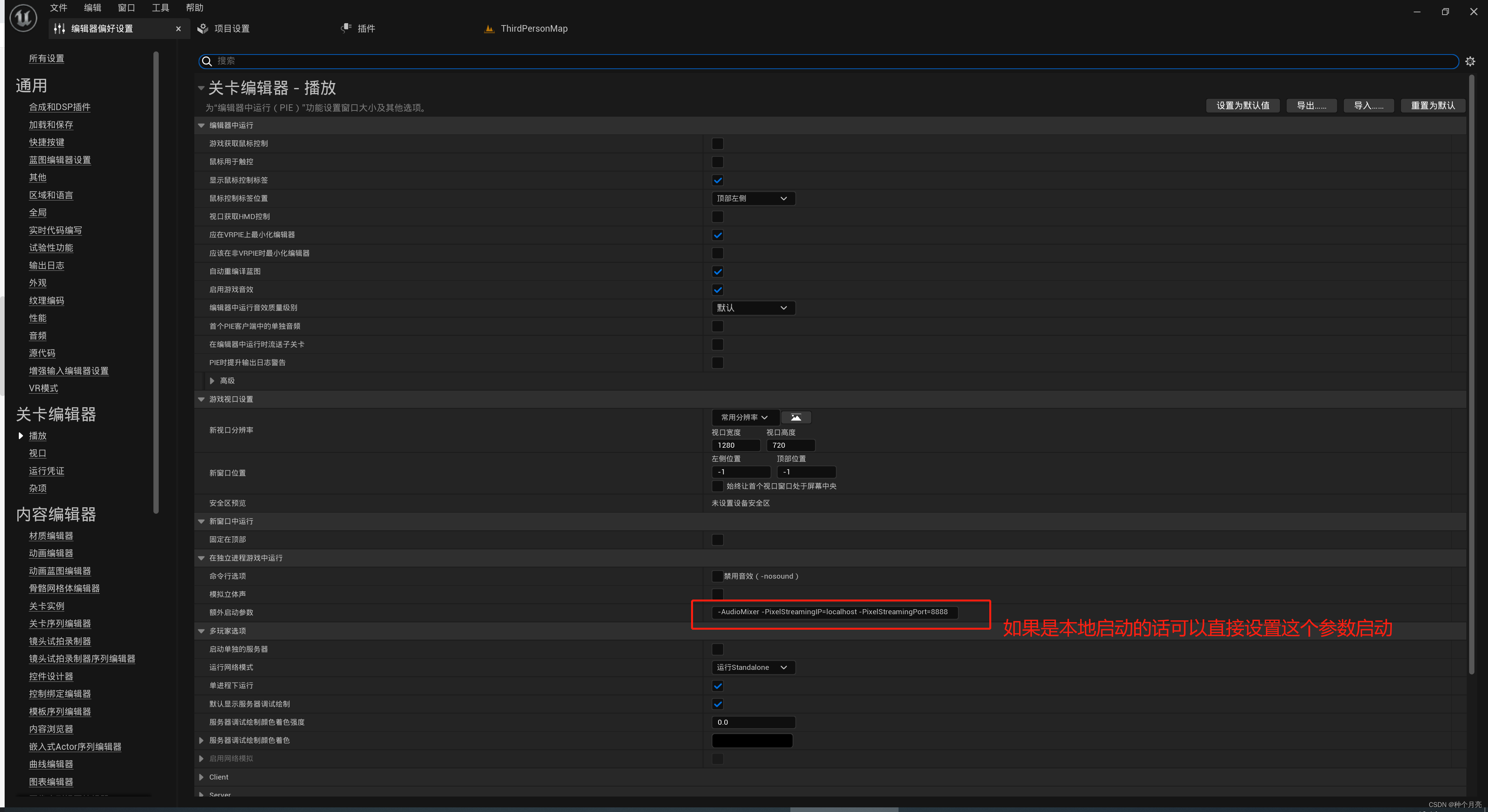Click the black 服务器调试绘制颜色着色 swatch
The image size is (1488, 812).
[752, 741]
